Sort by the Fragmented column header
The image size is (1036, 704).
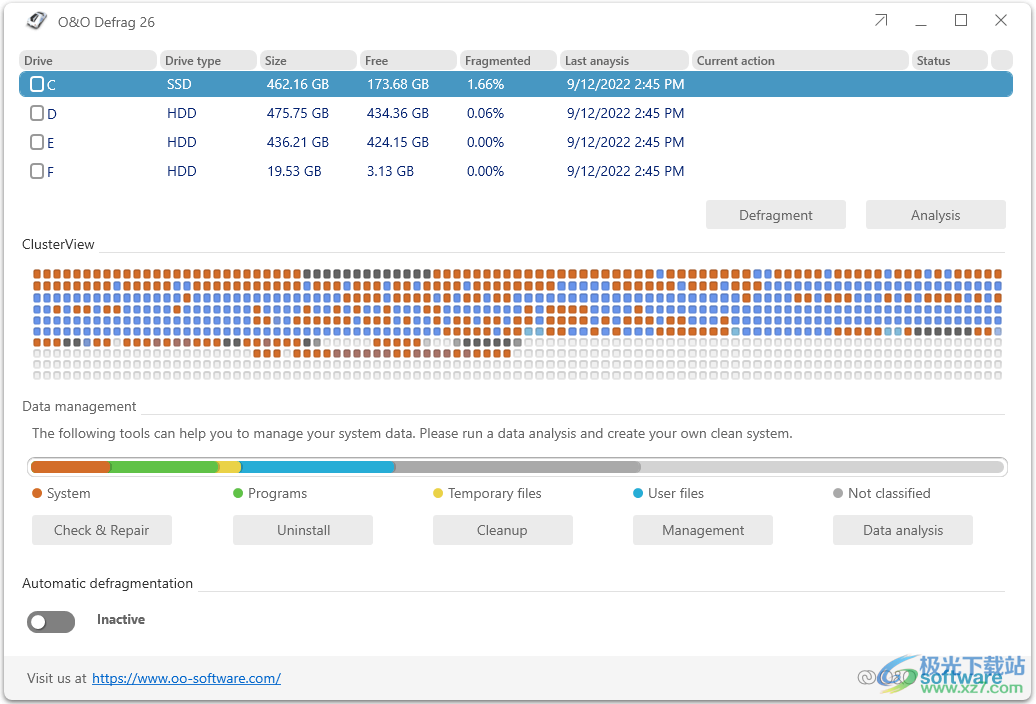[507, 60]
